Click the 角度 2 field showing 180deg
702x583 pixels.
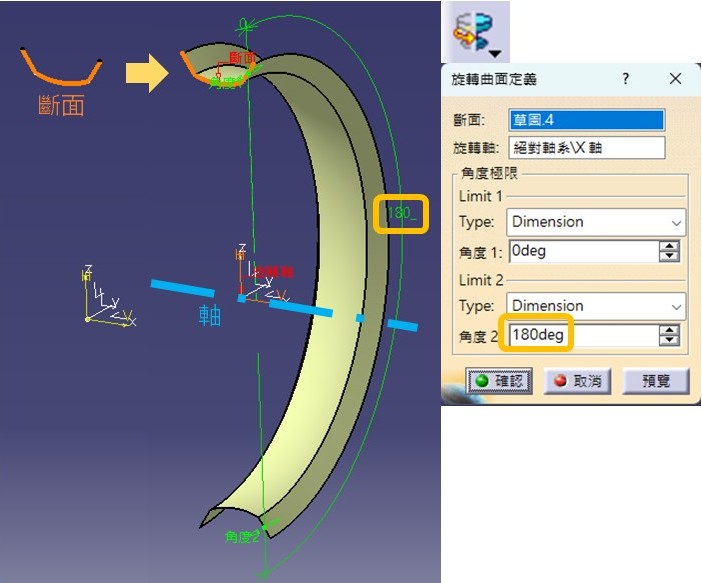582,335
